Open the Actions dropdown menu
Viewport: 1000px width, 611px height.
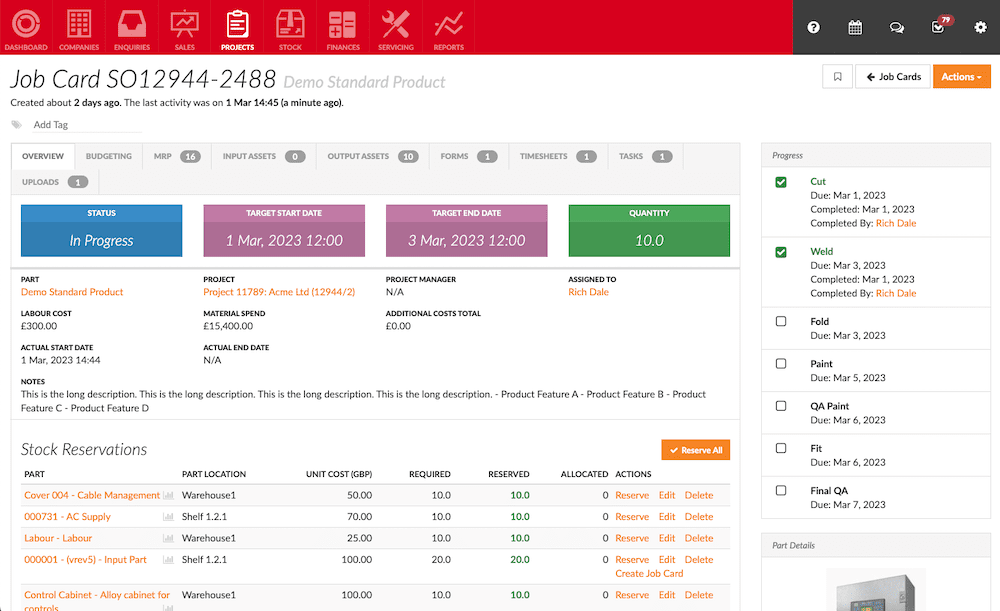click(961, 76)
